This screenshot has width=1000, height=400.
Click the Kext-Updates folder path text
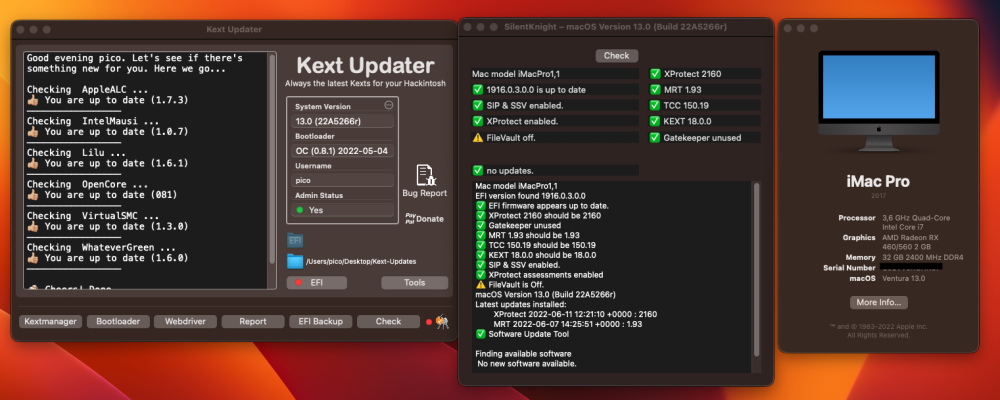tap(360, 262)
